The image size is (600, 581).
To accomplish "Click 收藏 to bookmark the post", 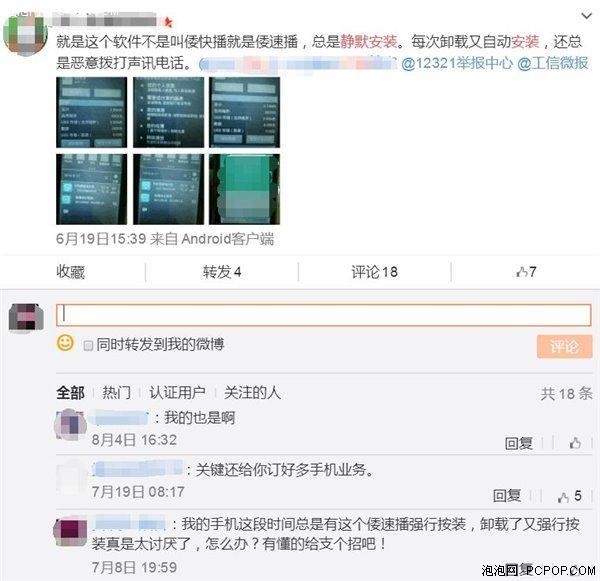I will [x=70, y=272].
